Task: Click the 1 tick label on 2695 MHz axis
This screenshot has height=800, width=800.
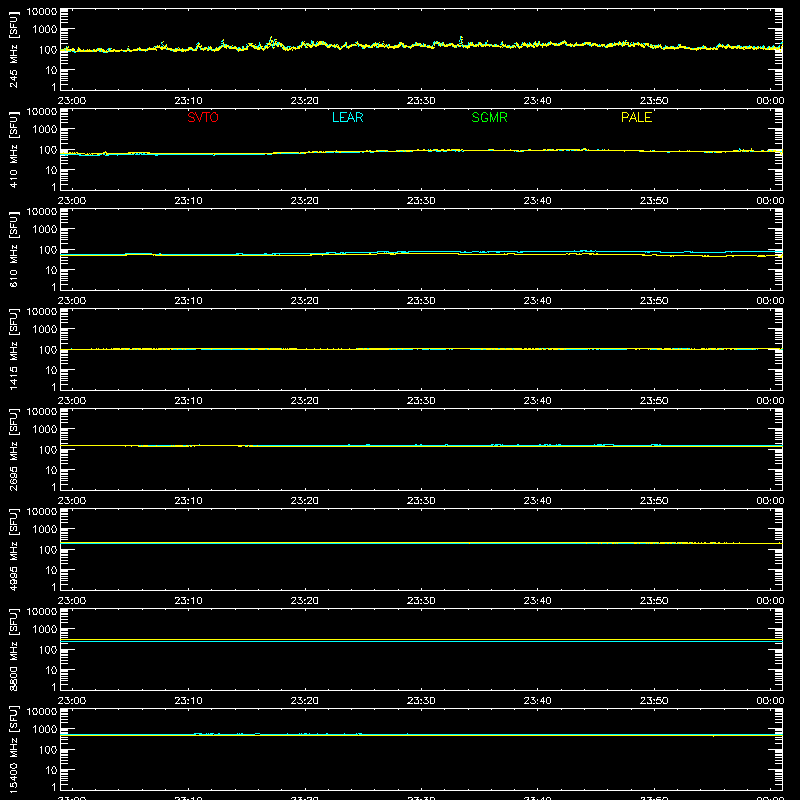Action: coord(54,487)
